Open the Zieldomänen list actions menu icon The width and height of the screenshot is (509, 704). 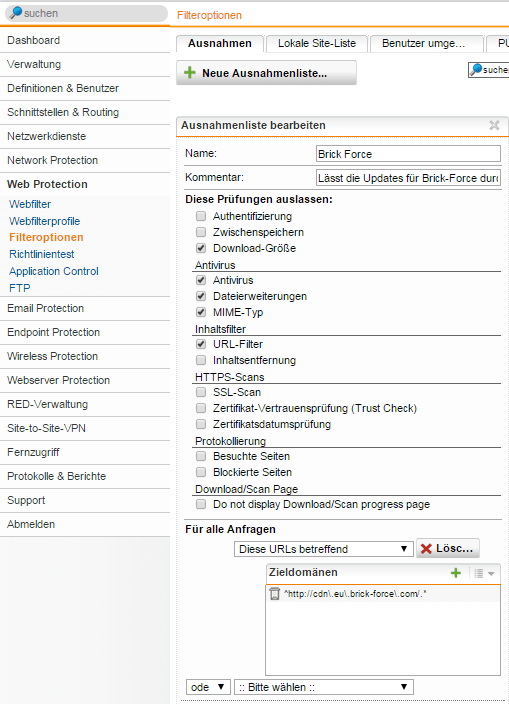pyautogui.click(x=484, y=573)
